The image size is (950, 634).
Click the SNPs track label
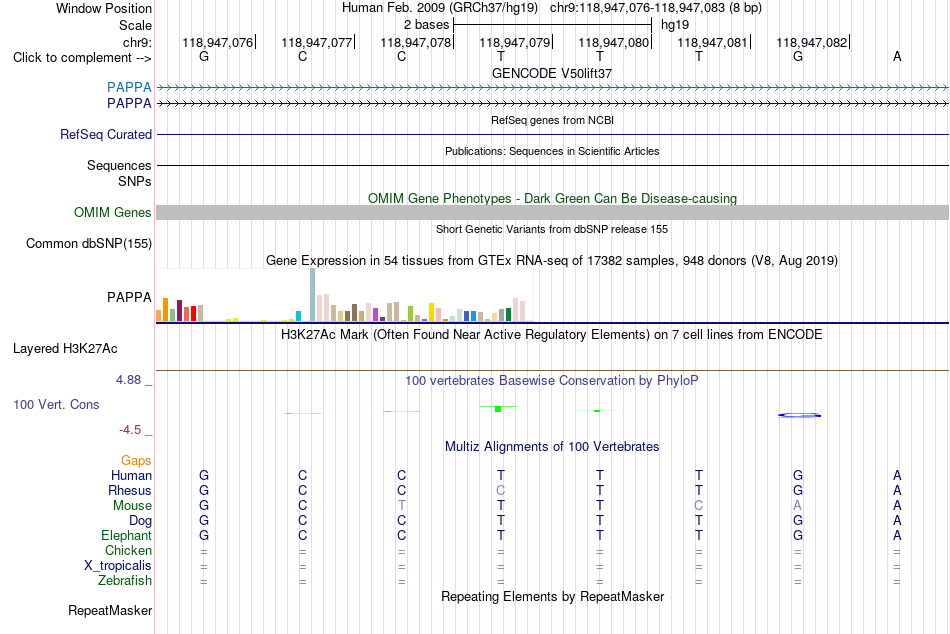click(135, 181)
